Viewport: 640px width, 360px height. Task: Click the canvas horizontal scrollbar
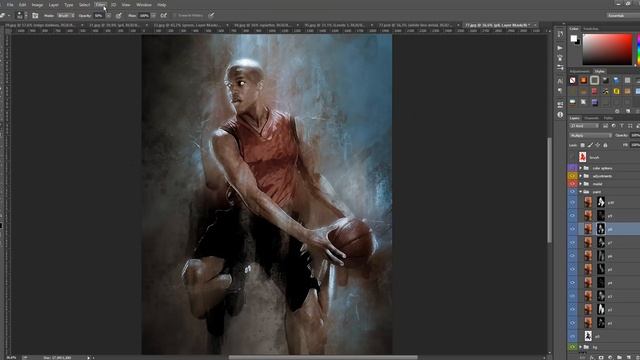[322, 357]
